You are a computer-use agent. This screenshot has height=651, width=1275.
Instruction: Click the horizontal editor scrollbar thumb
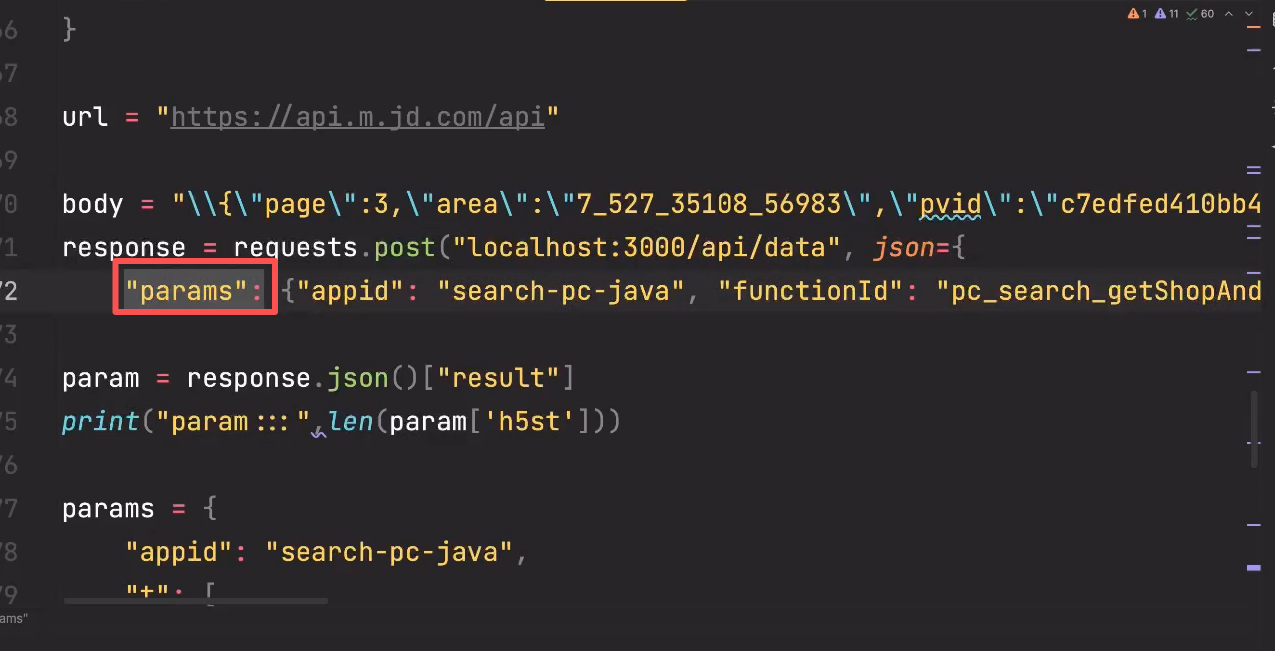coord(195,601)
